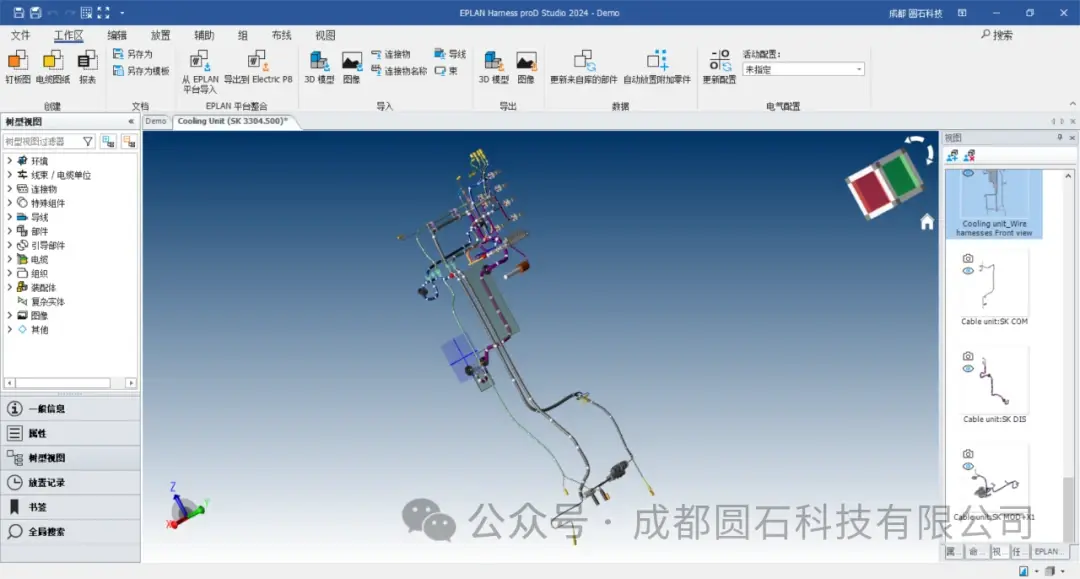Import image in the 导入 group
Screen dimensions: 1080x579
coord(352,67)
